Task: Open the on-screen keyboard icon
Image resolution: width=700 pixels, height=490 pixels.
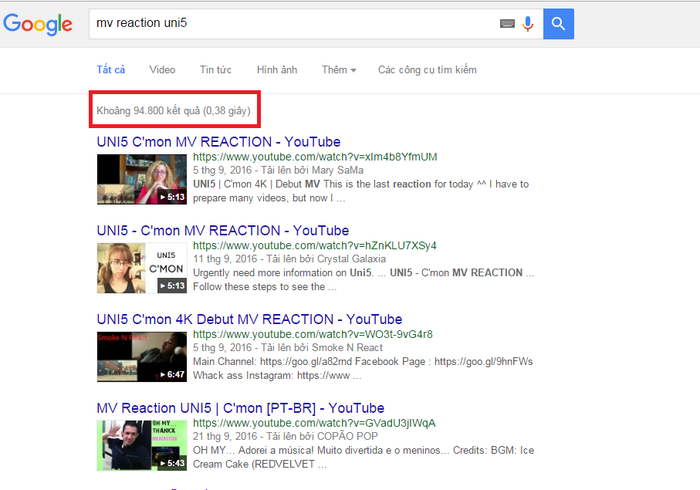Action: 507,24
